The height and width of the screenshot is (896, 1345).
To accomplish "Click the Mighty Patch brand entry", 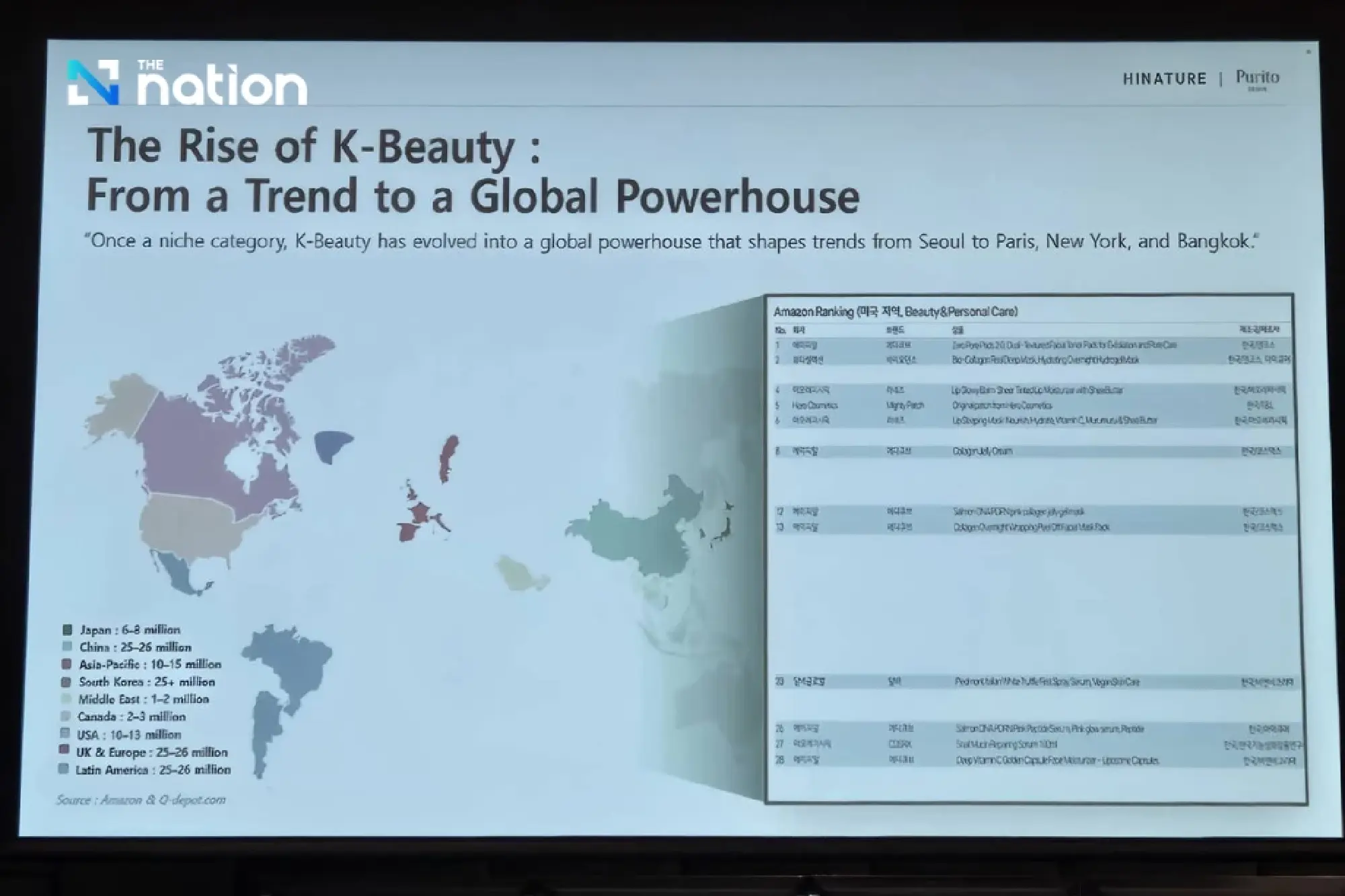I will [905, 405].
